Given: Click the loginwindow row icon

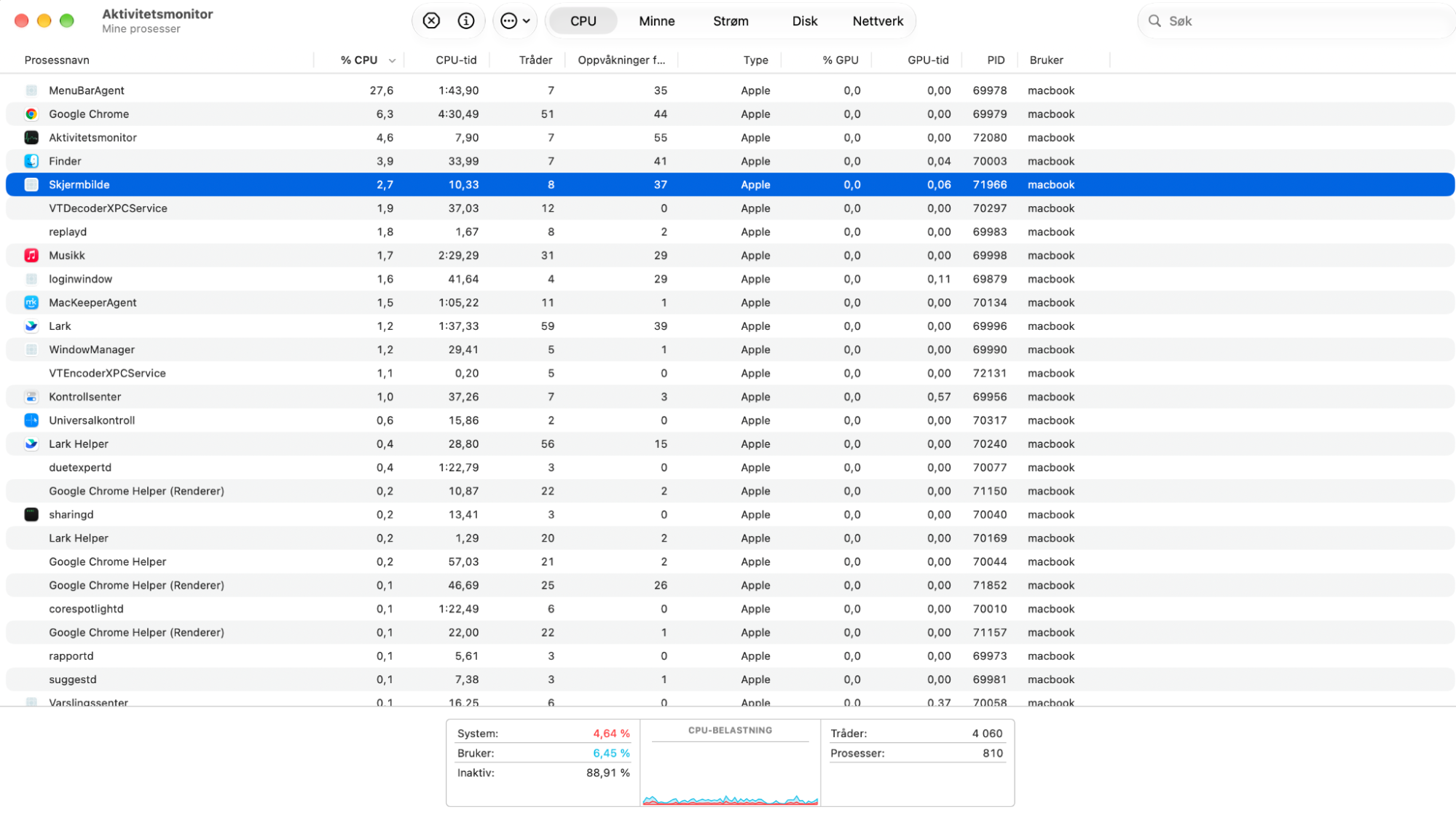Looking at the screenshot, I should [x=31, y=279].
